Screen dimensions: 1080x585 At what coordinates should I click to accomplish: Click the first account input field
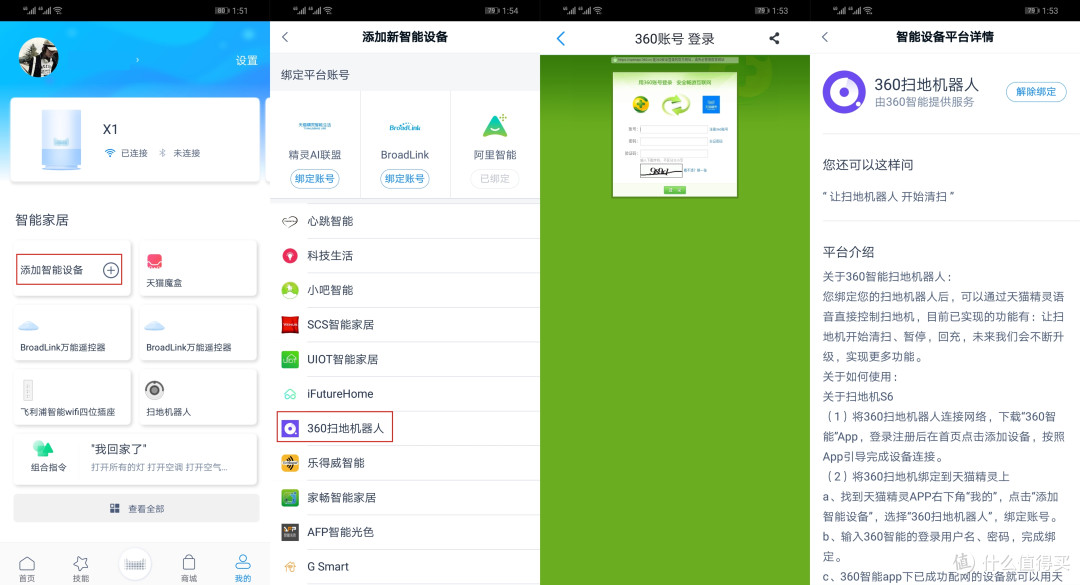click(x=674, y=129)
